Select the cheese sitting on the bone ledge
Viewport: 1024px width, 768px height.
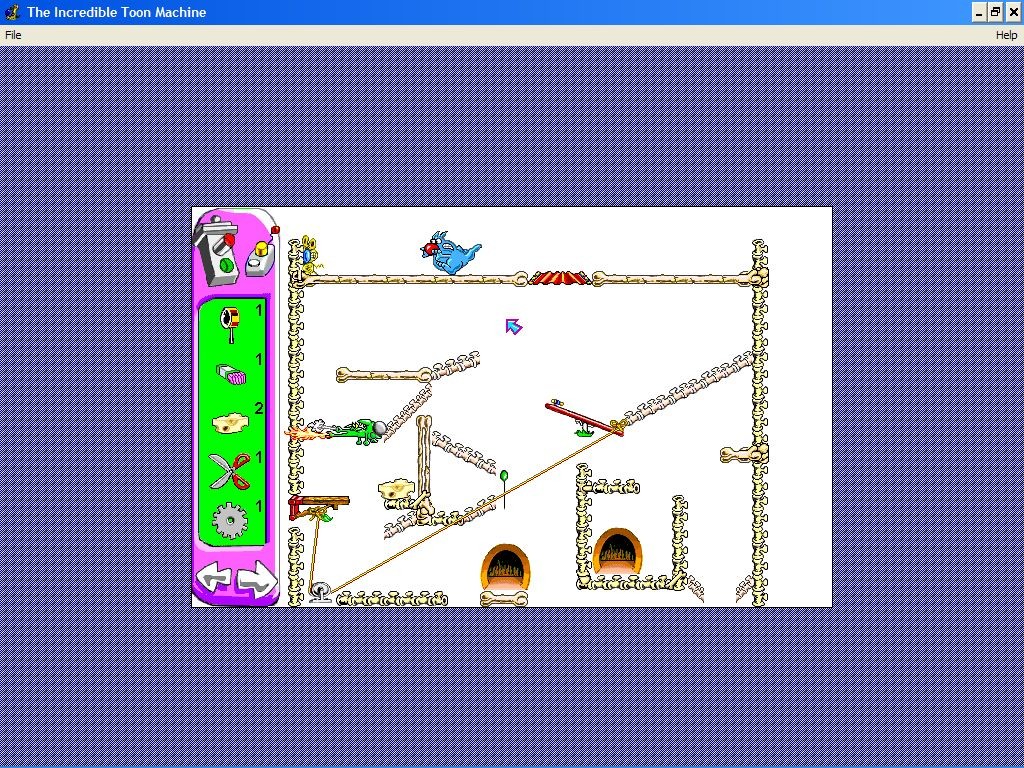click(x=396, y=489)
